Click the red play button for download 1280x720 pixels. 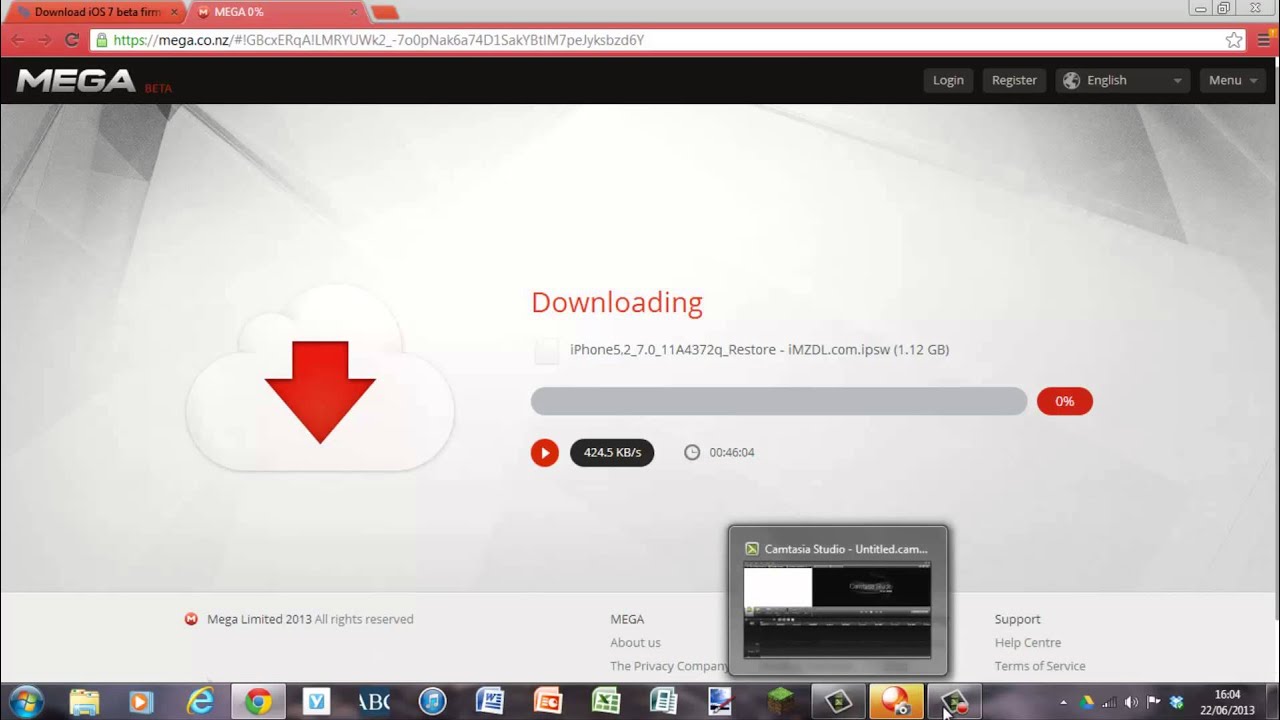coord(544,452)
